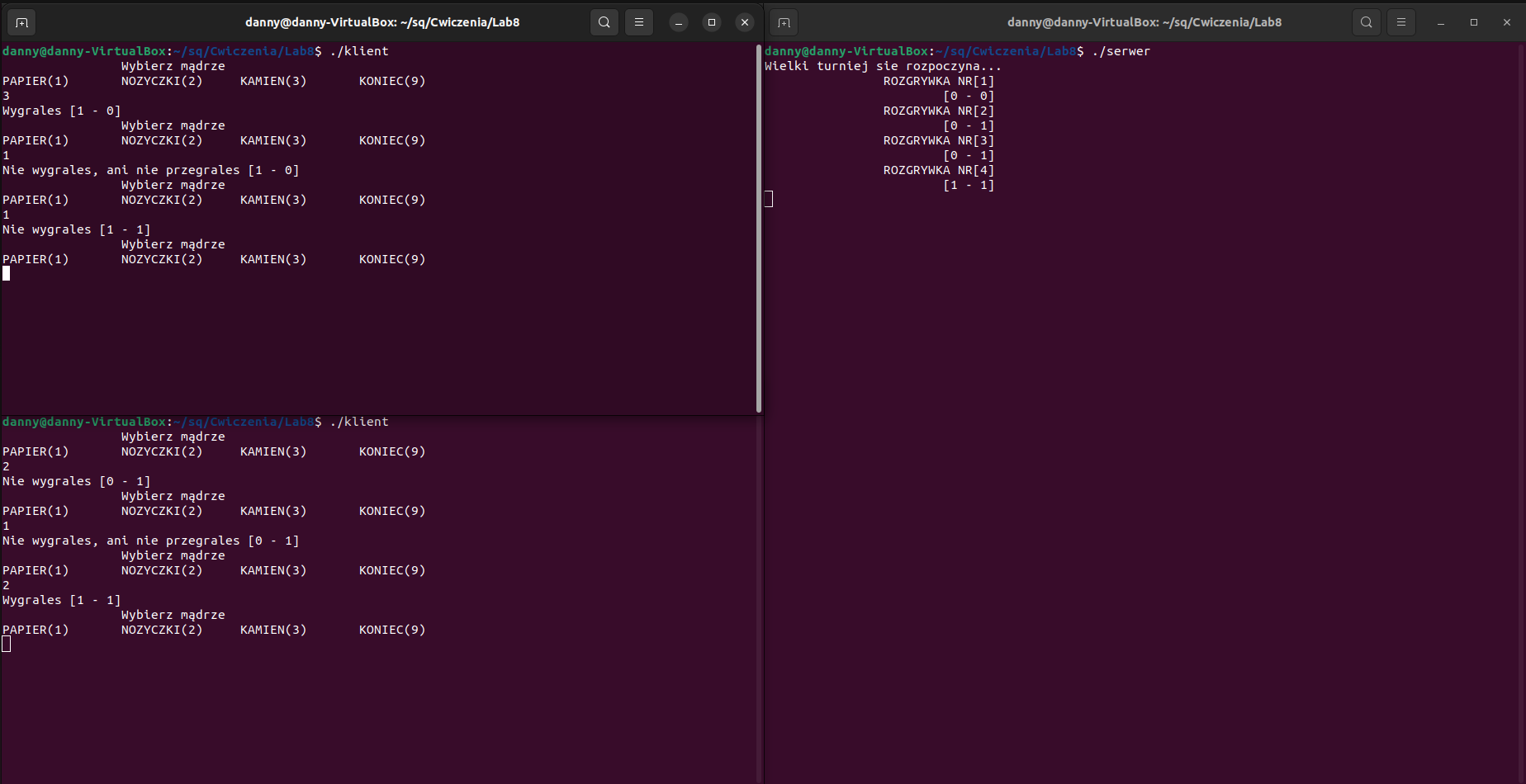Click the 'ROZGRYWKA NR[2]' line

coord(939,111)
